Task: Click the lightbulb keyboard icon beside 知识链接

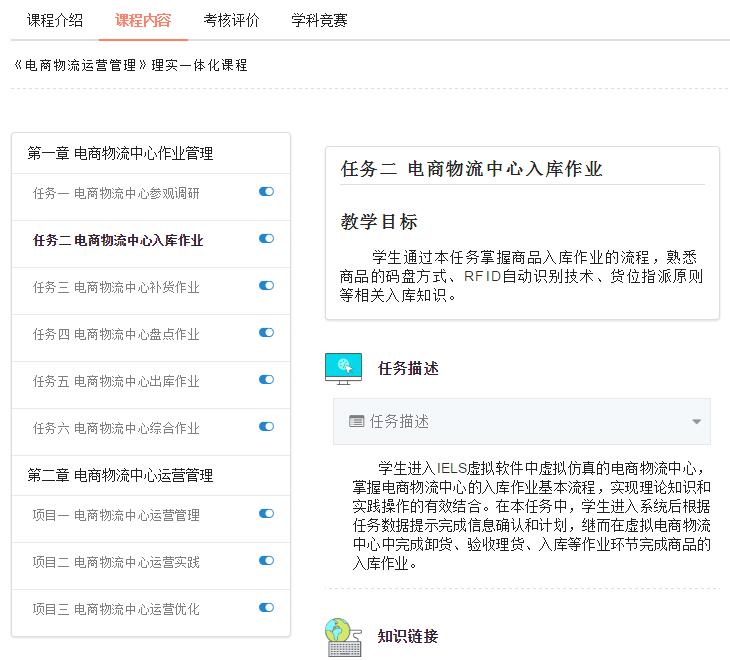Action: (x=343, y=637)
